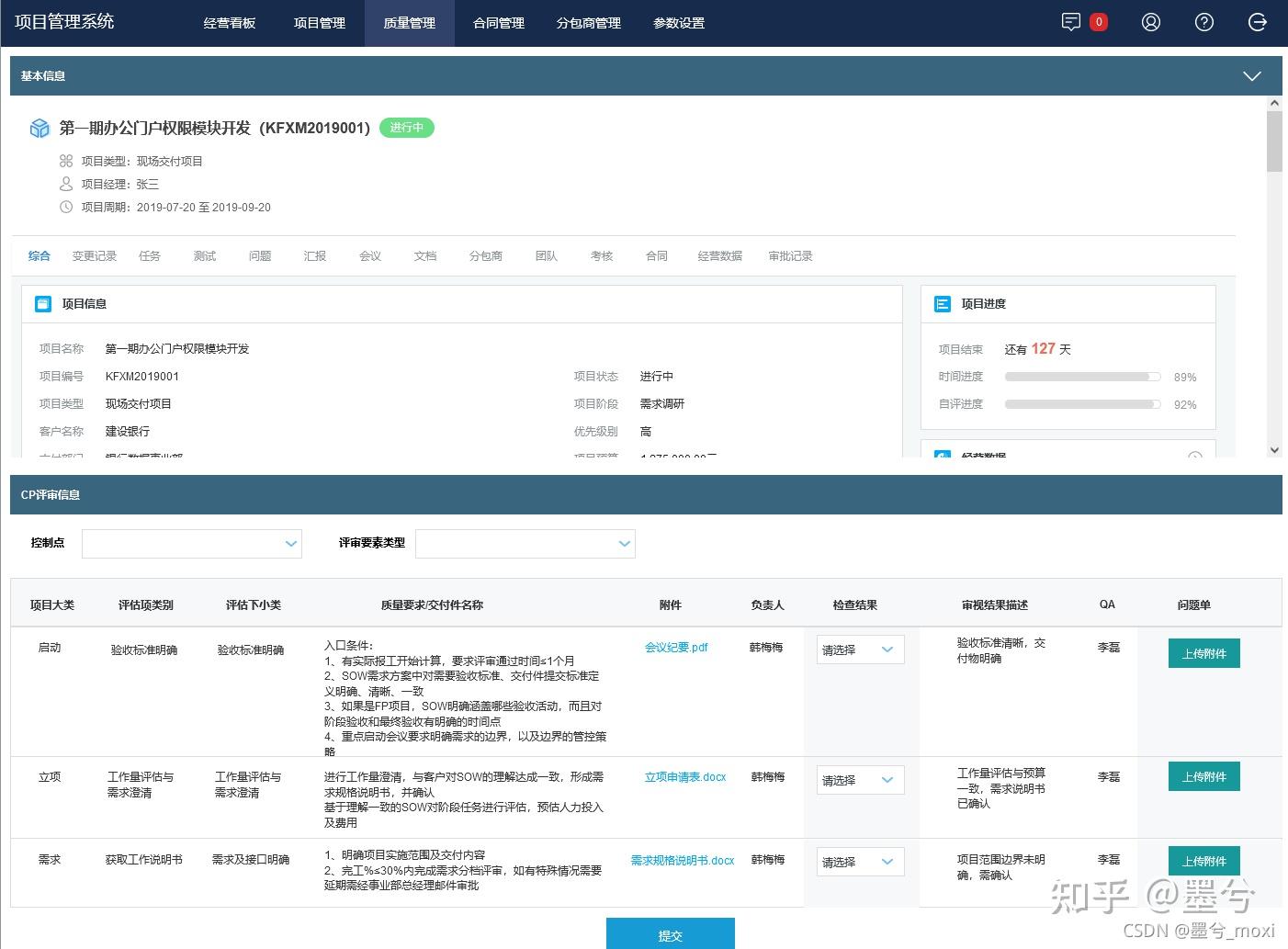Switch to the 团队 tab
The height and width of the screenshot is (949, 1288).
point(547,256)
